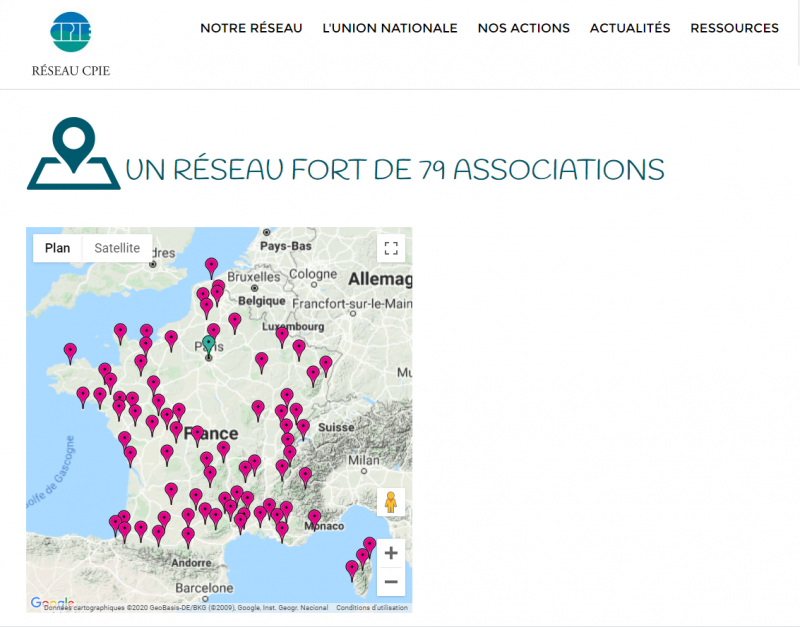Click the Réseau CPIE logo

pyautogui.click(x=70, y=44)
